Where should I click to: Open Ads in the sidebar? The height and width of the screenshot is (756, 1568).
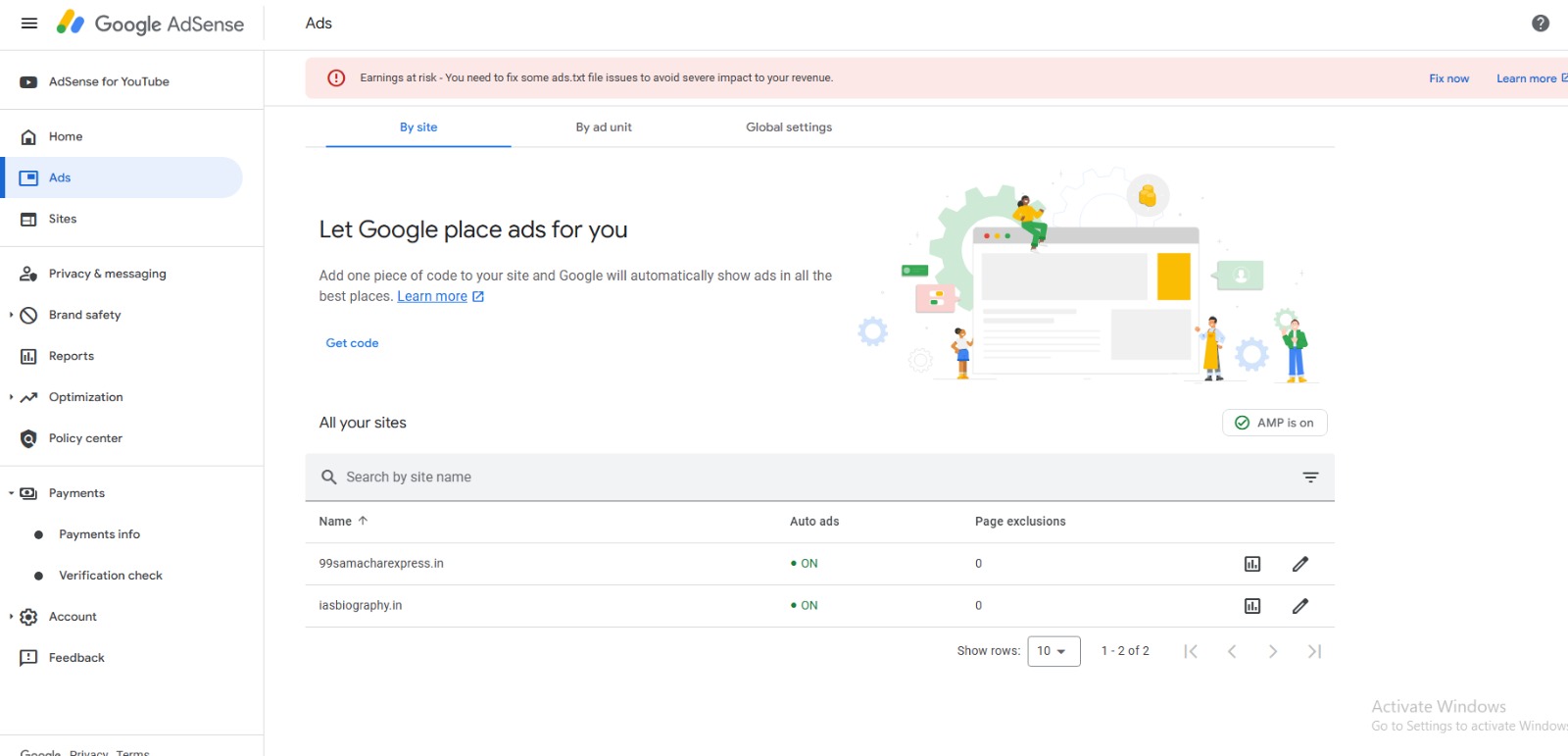click(x=123, y=178)
